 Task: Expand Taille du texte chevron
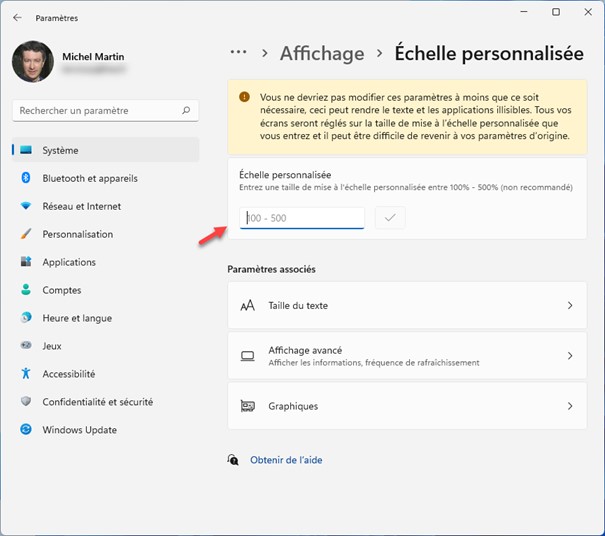[x=570, y=305]
